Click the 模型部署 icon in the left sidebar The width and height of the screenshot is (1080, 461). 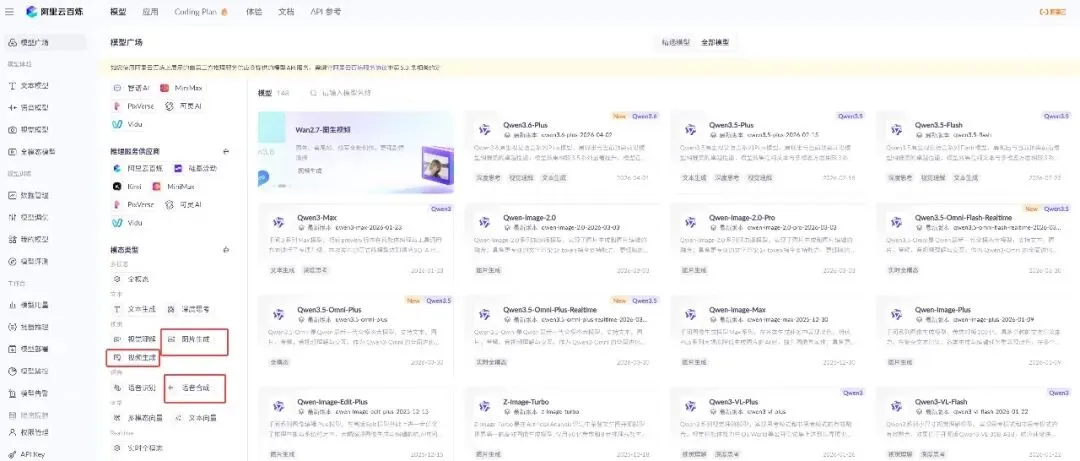click(12, 349)
